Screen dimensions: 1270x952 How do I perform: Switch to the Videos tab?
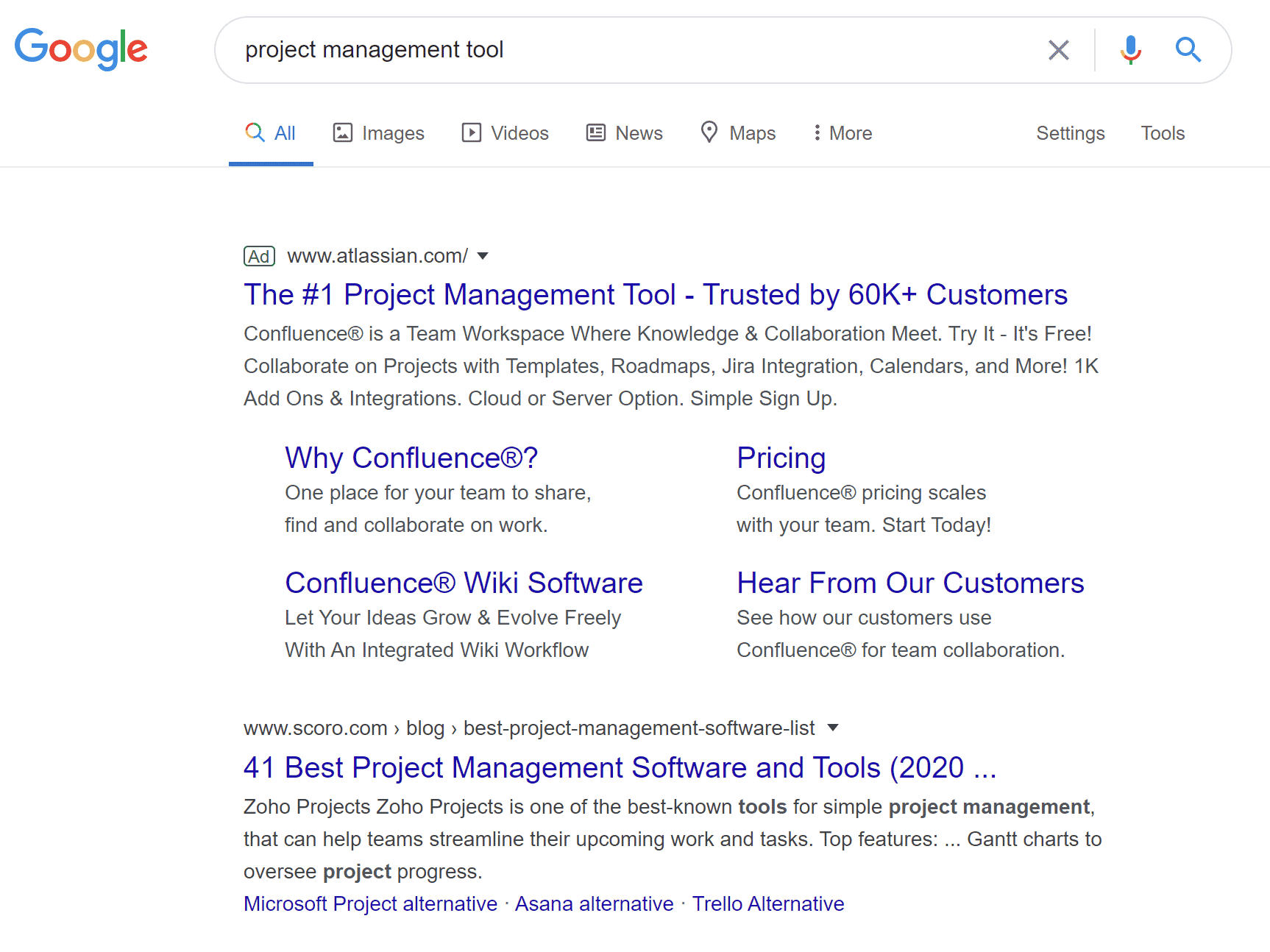tap(505, 133)
